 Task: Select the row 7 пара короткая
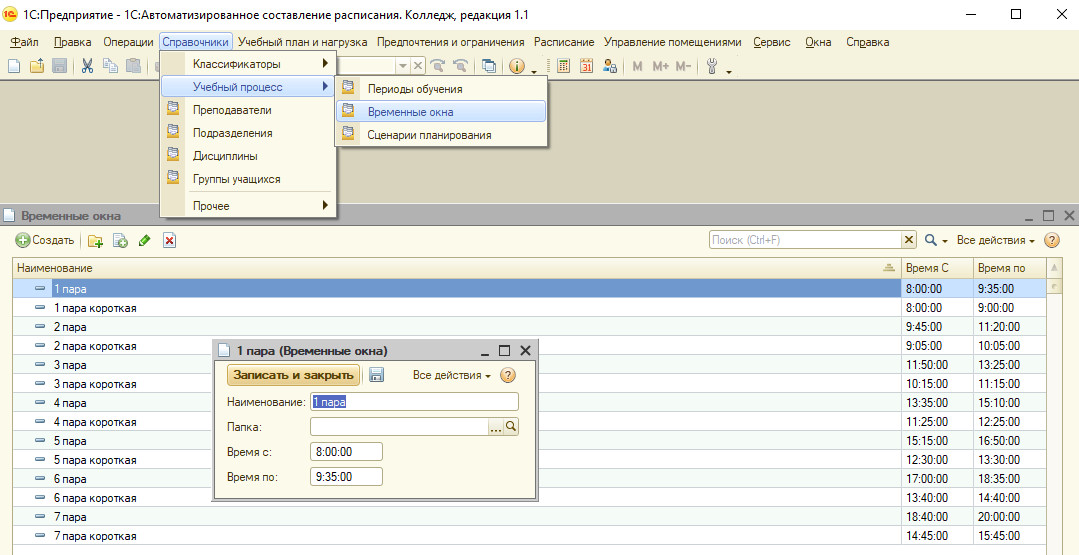[x=528, y=536]
